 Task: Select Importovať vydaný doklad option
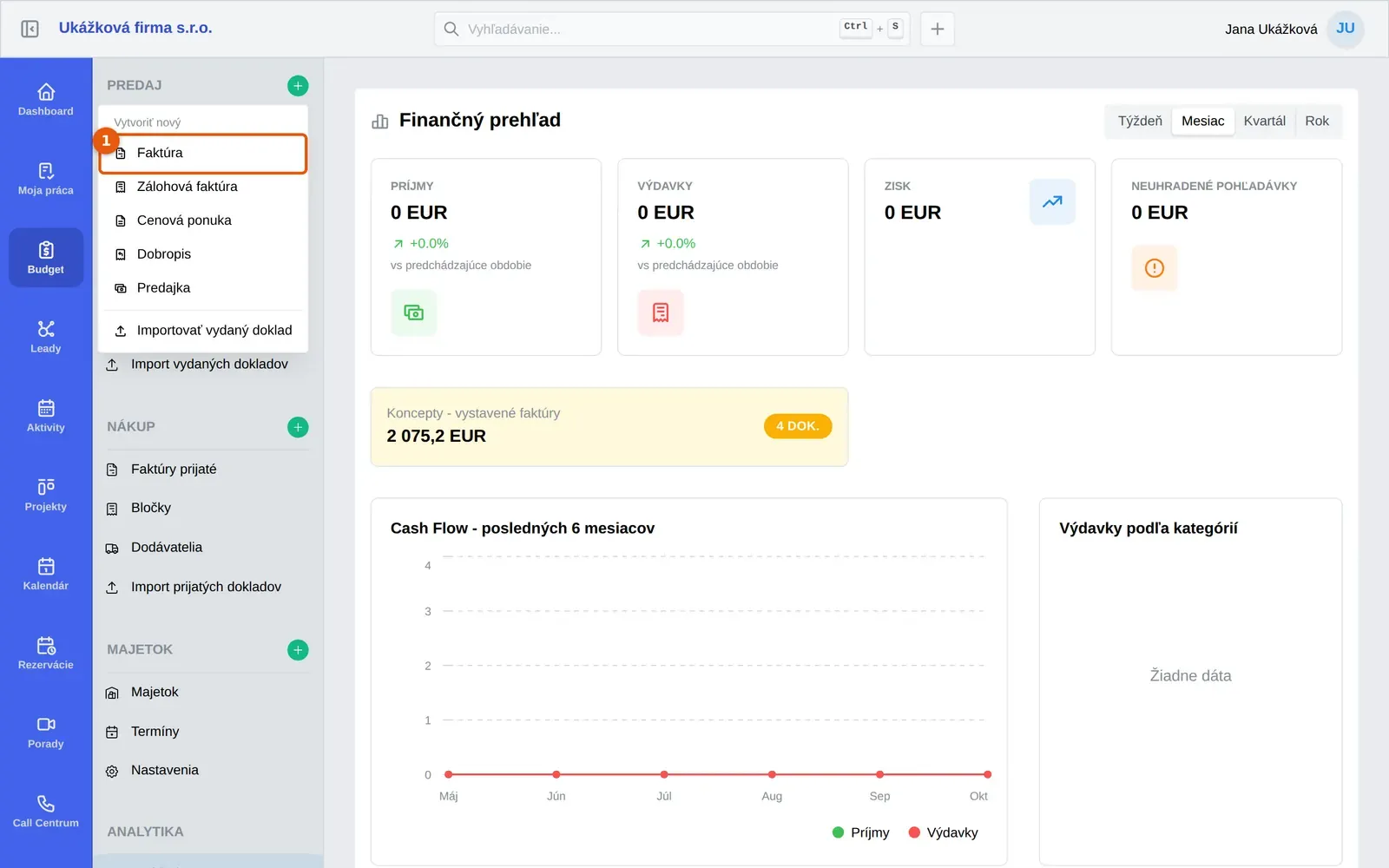[204, 331]
